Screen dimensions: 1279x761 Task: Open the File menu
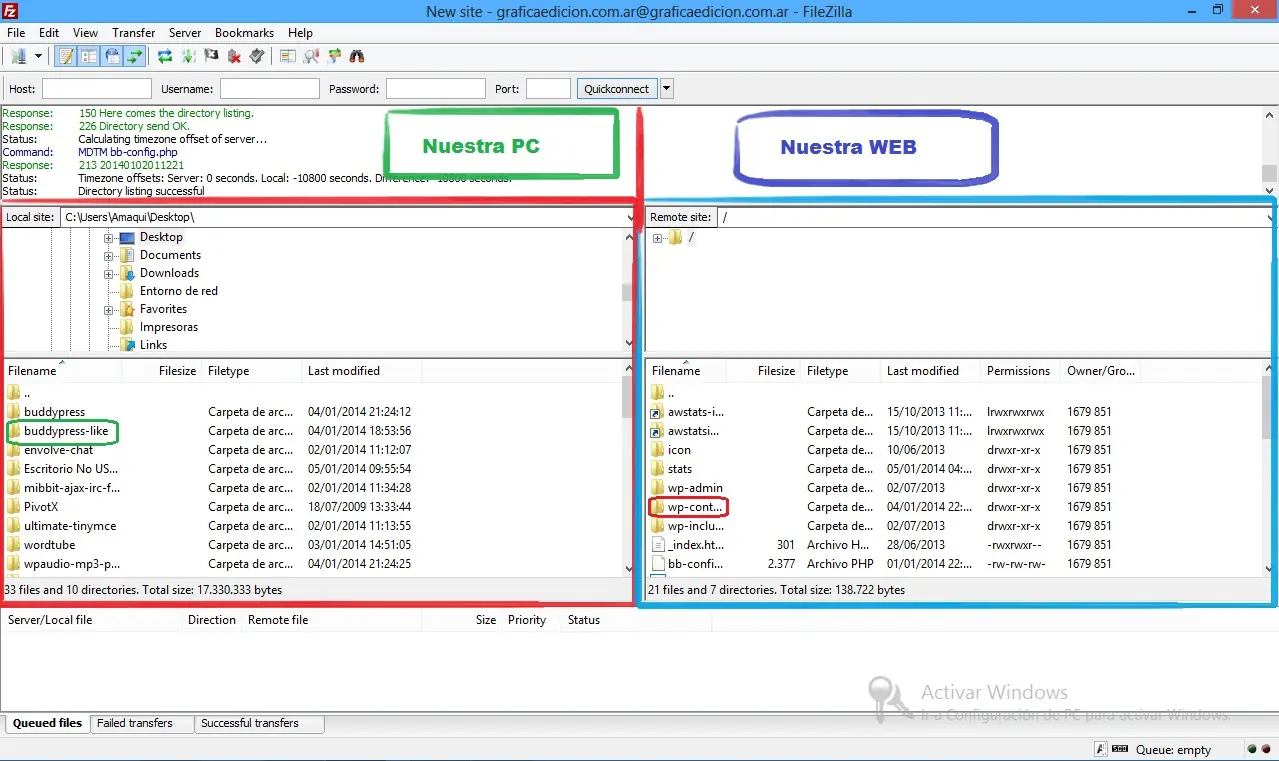pos(16,33)
